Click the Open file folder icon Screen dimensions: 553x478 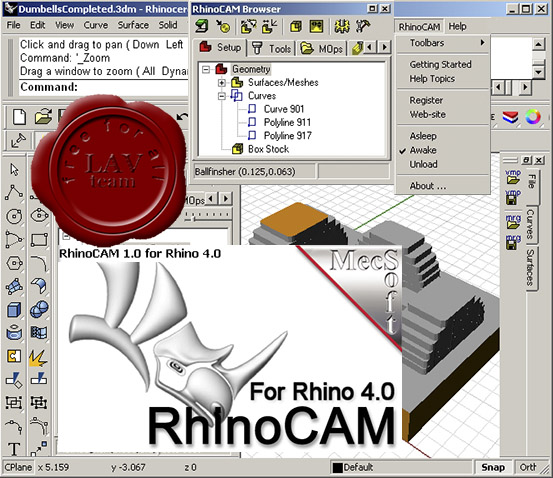coord(43,117)
